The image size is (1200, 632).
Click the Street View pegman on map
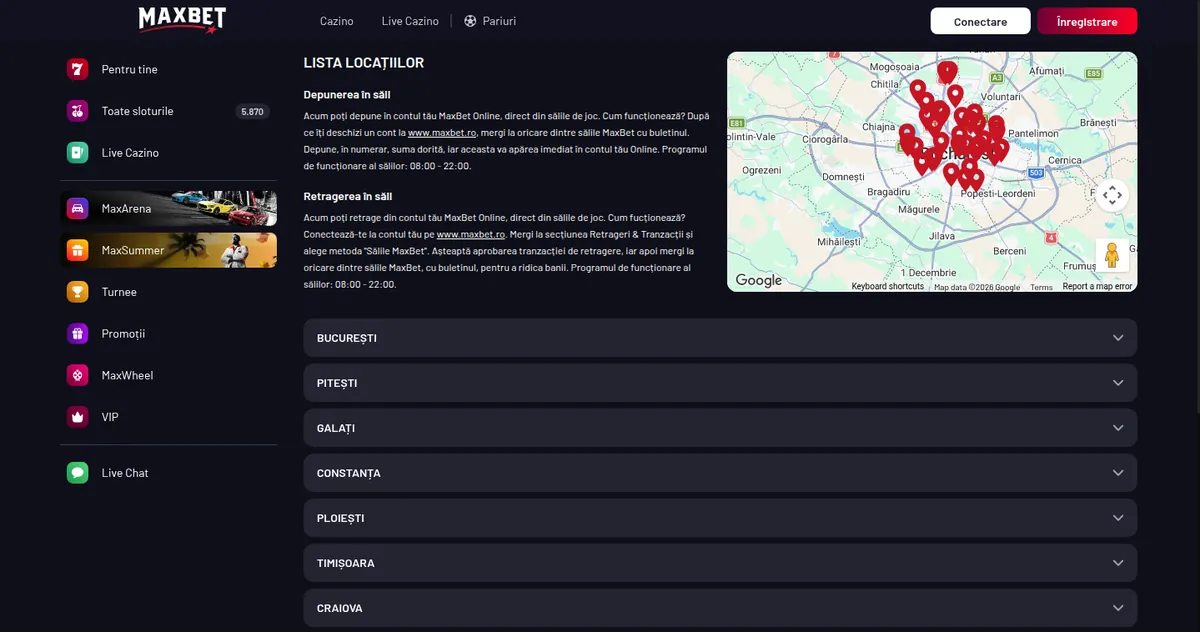[1112, 255]
